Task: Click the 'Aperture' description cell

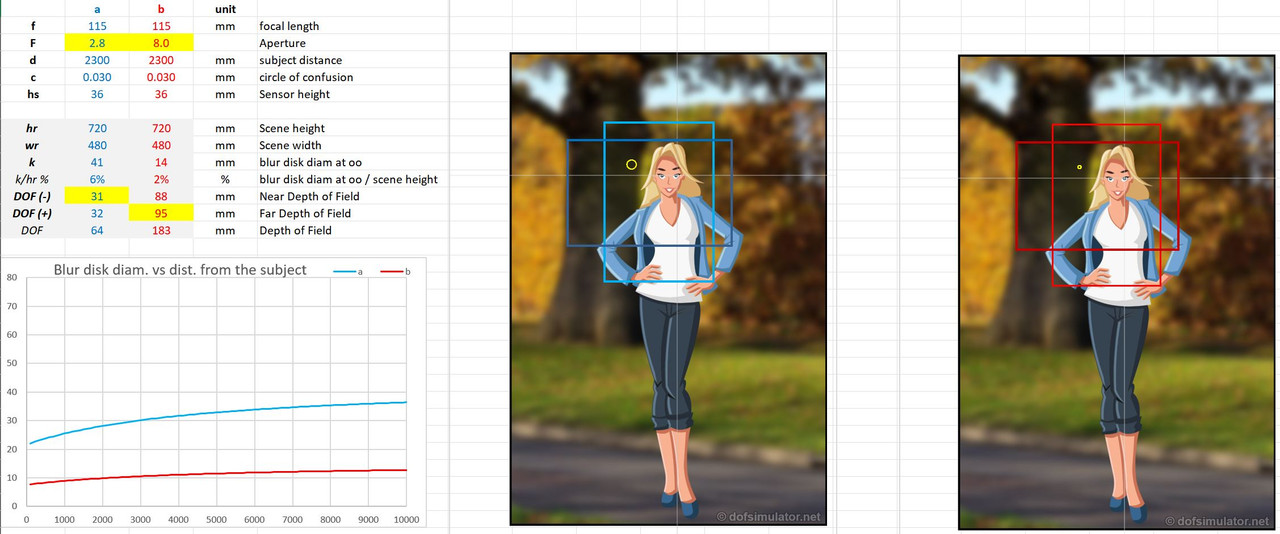Action: pos(282,43)
